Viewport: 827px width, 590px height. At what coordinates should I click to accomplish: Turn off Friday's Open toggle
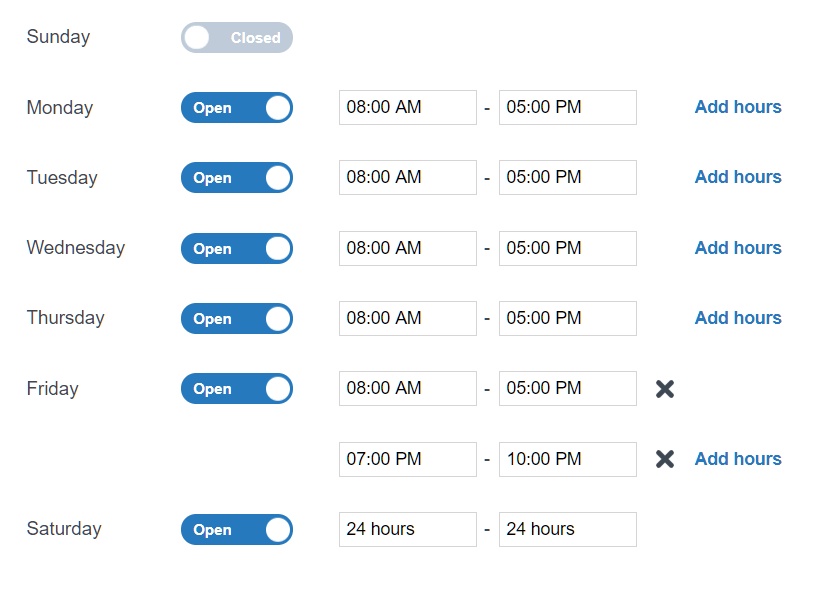(x=236, y=388)
